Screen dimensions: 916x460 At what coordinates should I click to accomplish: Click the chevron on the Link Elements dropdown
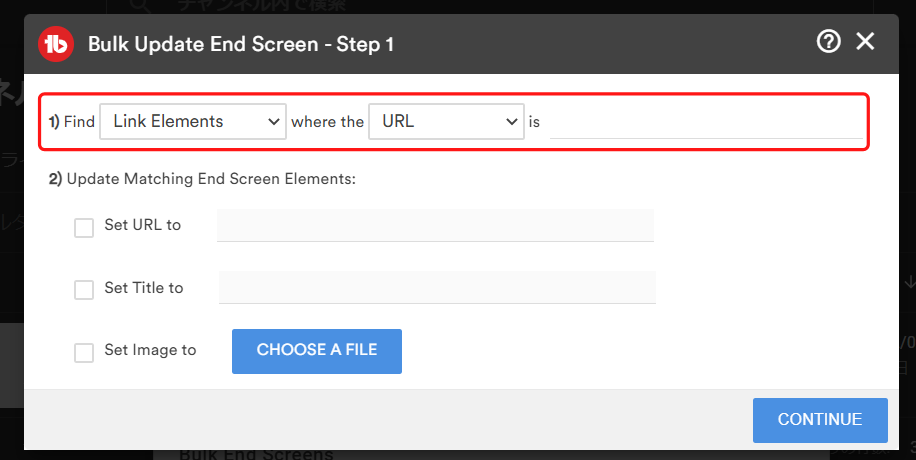point(273,122)
